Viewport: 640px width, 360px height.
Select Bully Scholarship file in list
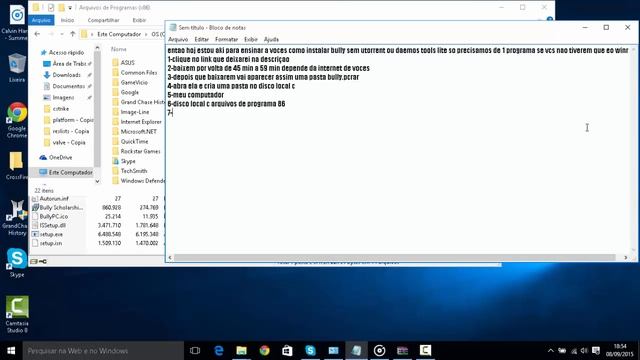[61, 207]
